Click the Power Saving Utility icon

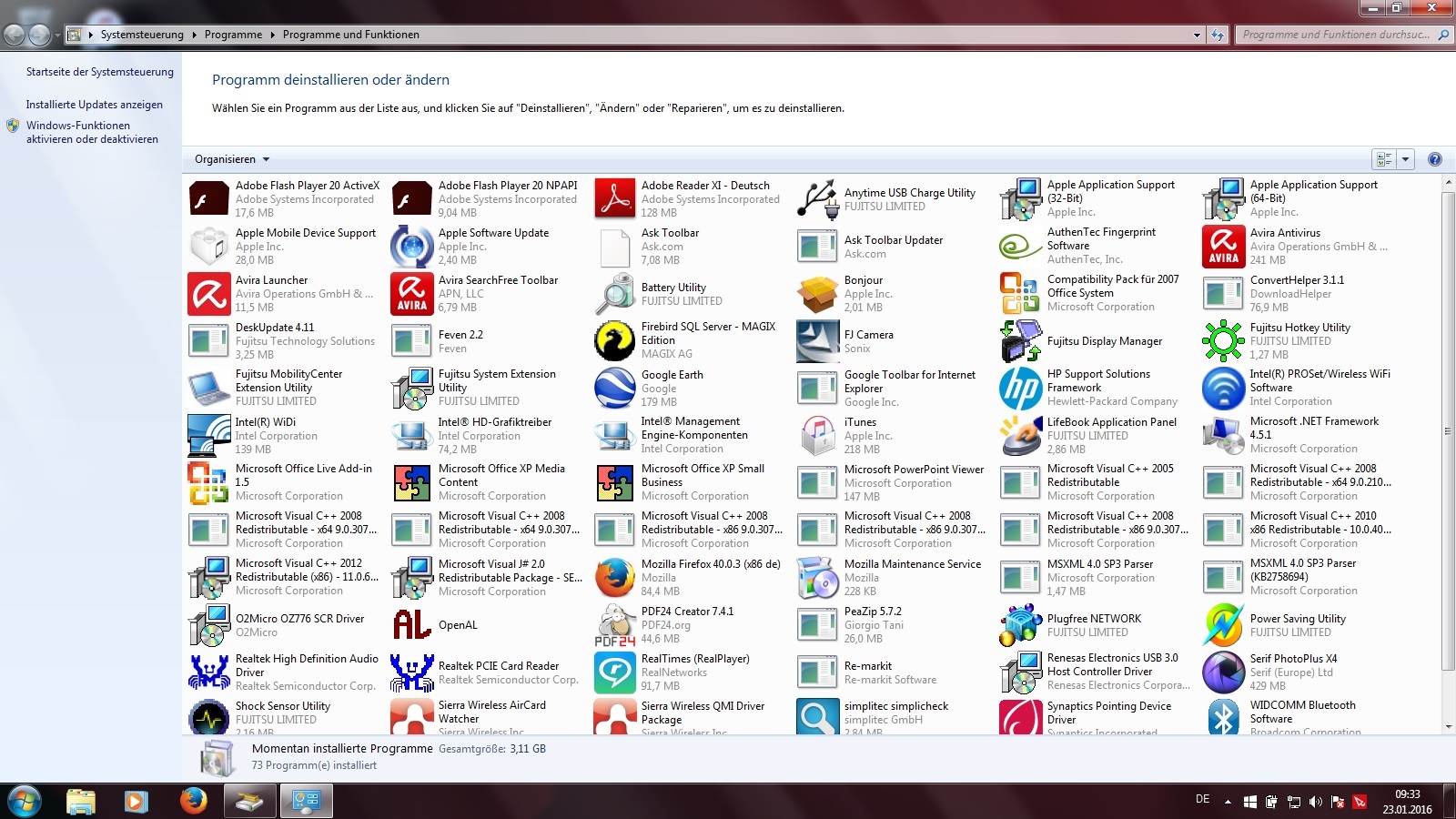pyautogui.click(x=1224, y=624)
